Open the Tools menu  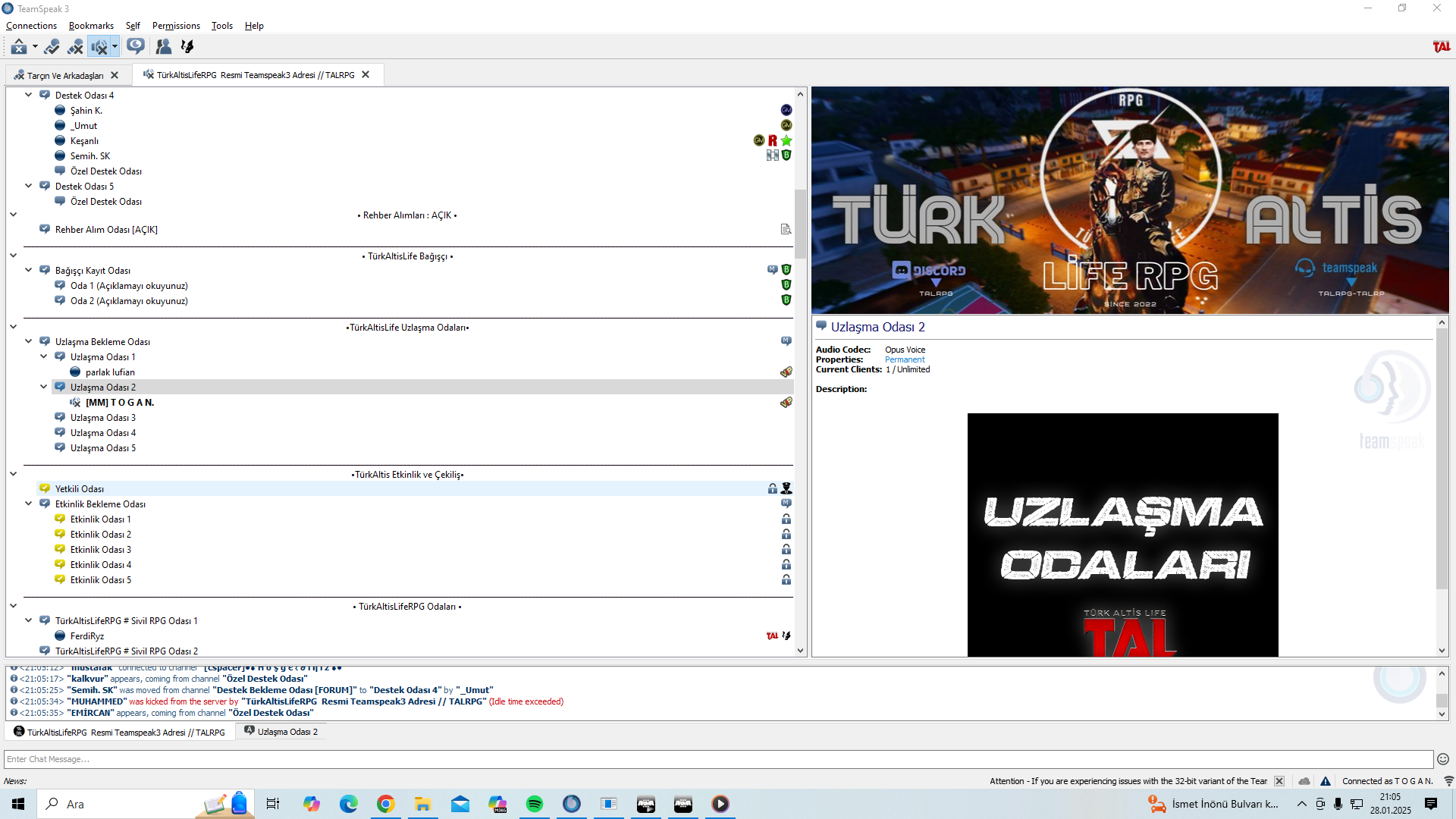click(x=222, y=26)
